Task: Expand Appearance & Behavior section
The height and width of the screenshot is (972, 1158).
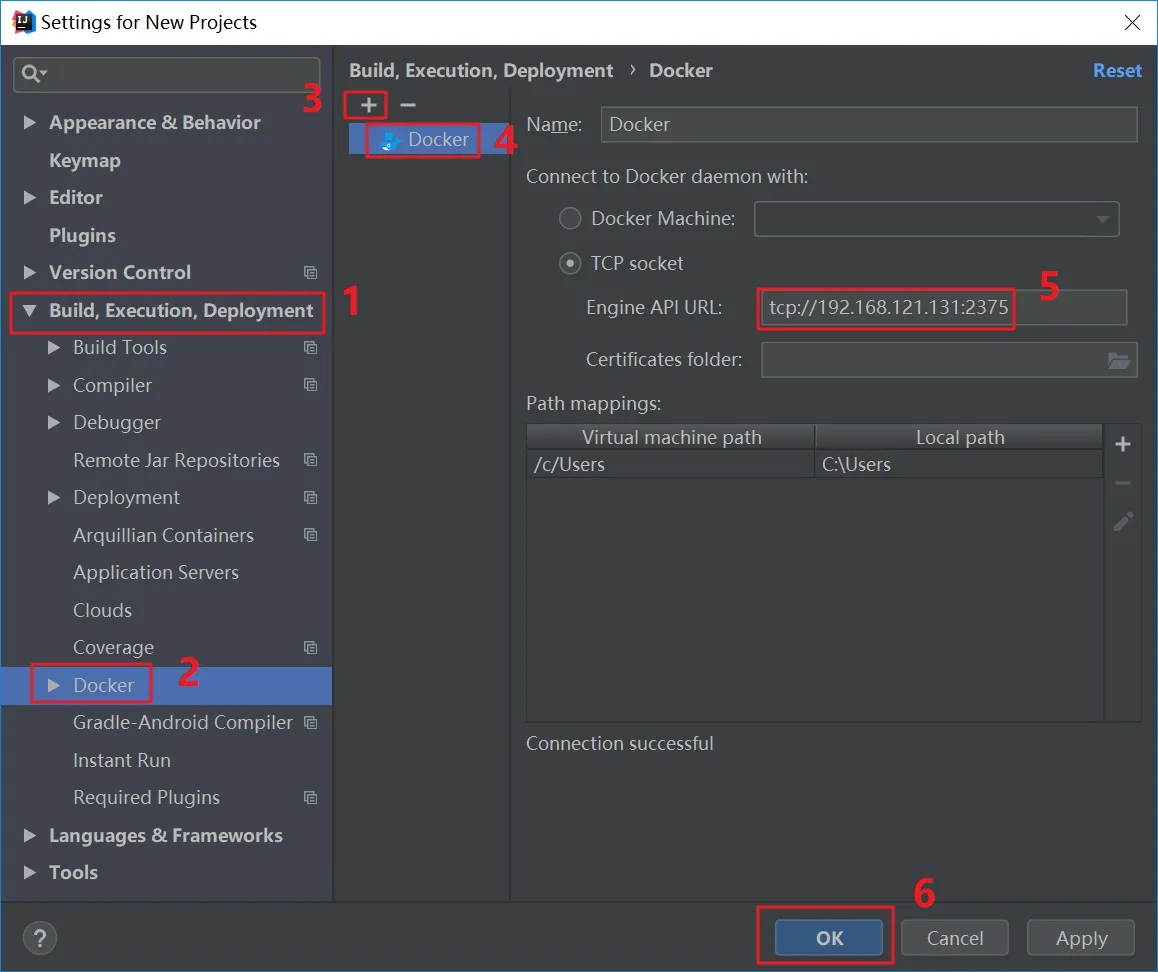Action: click(30, 123)
